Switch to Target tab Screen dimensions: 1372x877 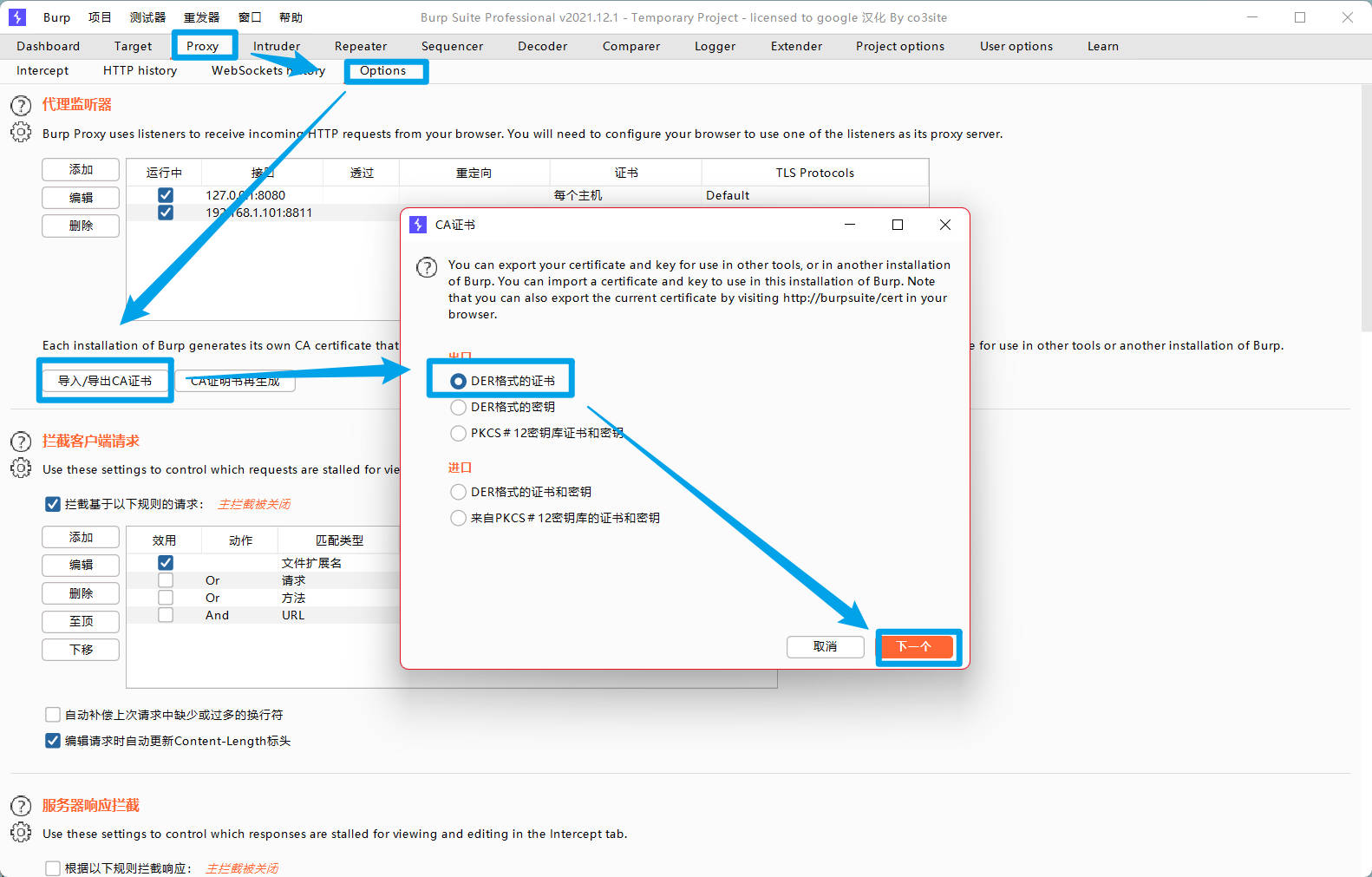(x=133, y=46)
